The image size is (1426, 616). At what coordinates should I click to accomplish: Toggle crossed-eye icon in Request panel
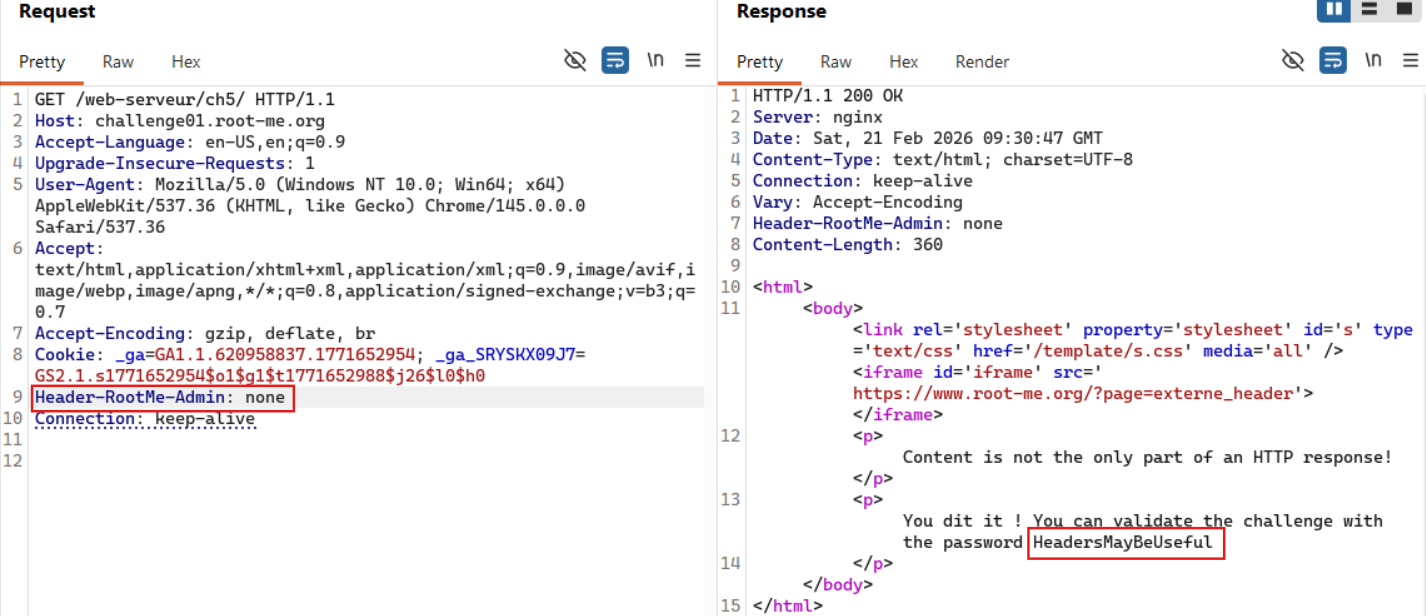pyautogui.click(x=575, y=61)
